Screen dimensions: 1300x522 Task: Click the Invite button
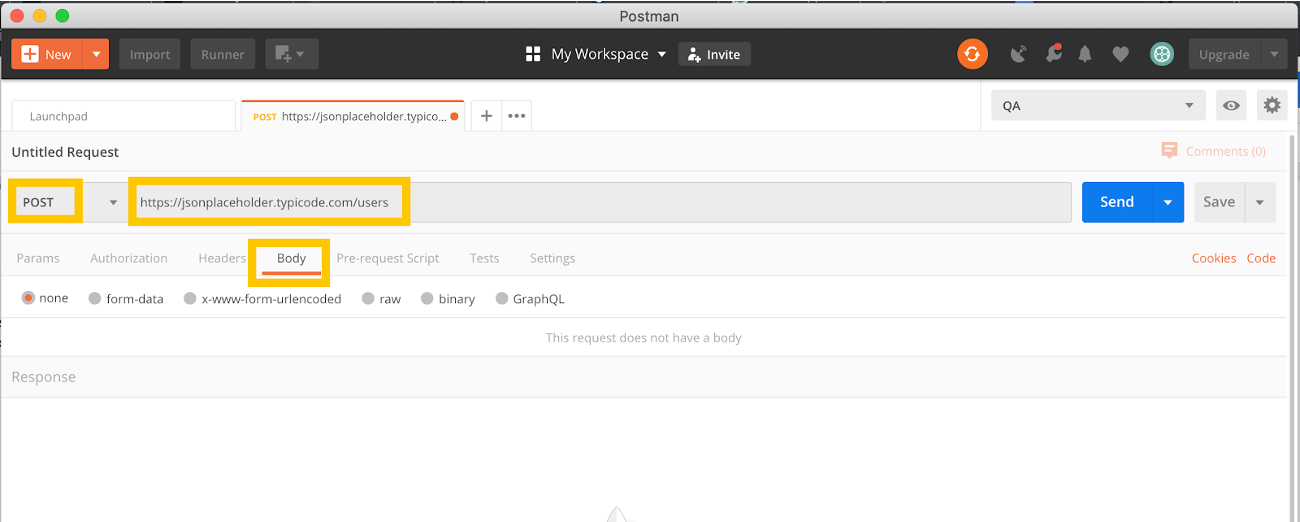click(x=714, y=54)
